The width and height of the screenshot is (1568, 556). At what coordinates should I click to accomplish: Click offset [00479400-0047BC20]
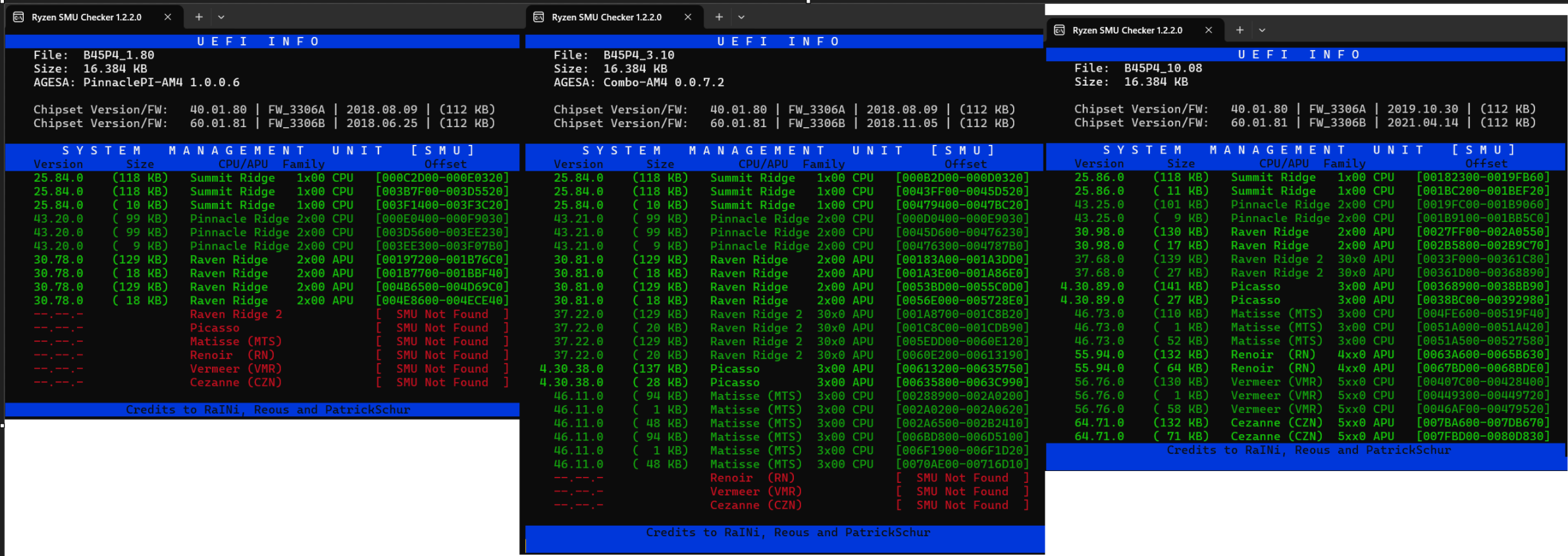(x=962, y=206)
